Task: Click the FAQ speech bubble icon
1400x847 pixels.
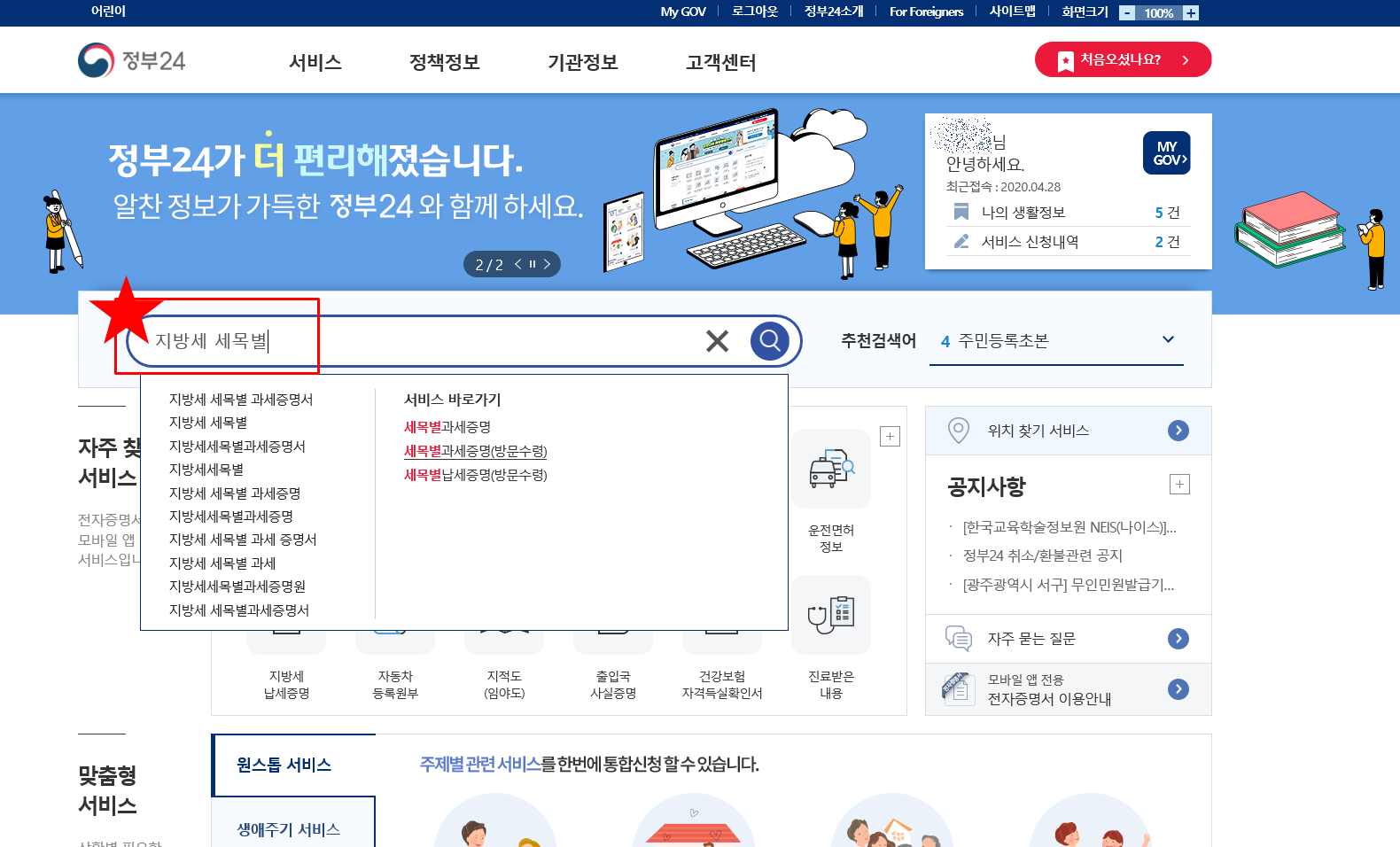Action: (x=958, y=638)
